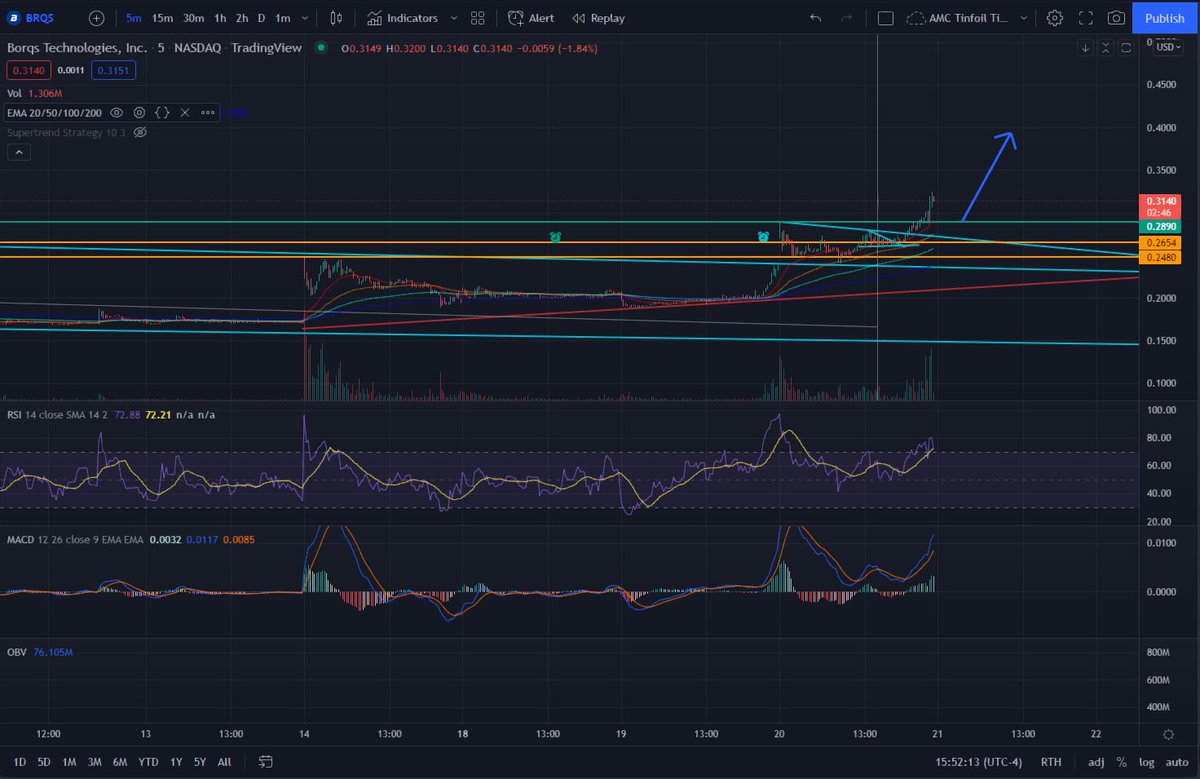Screen dimensions: 1200x779
Task: Open the candlestick chart type selector
Action: pos(336,18)
